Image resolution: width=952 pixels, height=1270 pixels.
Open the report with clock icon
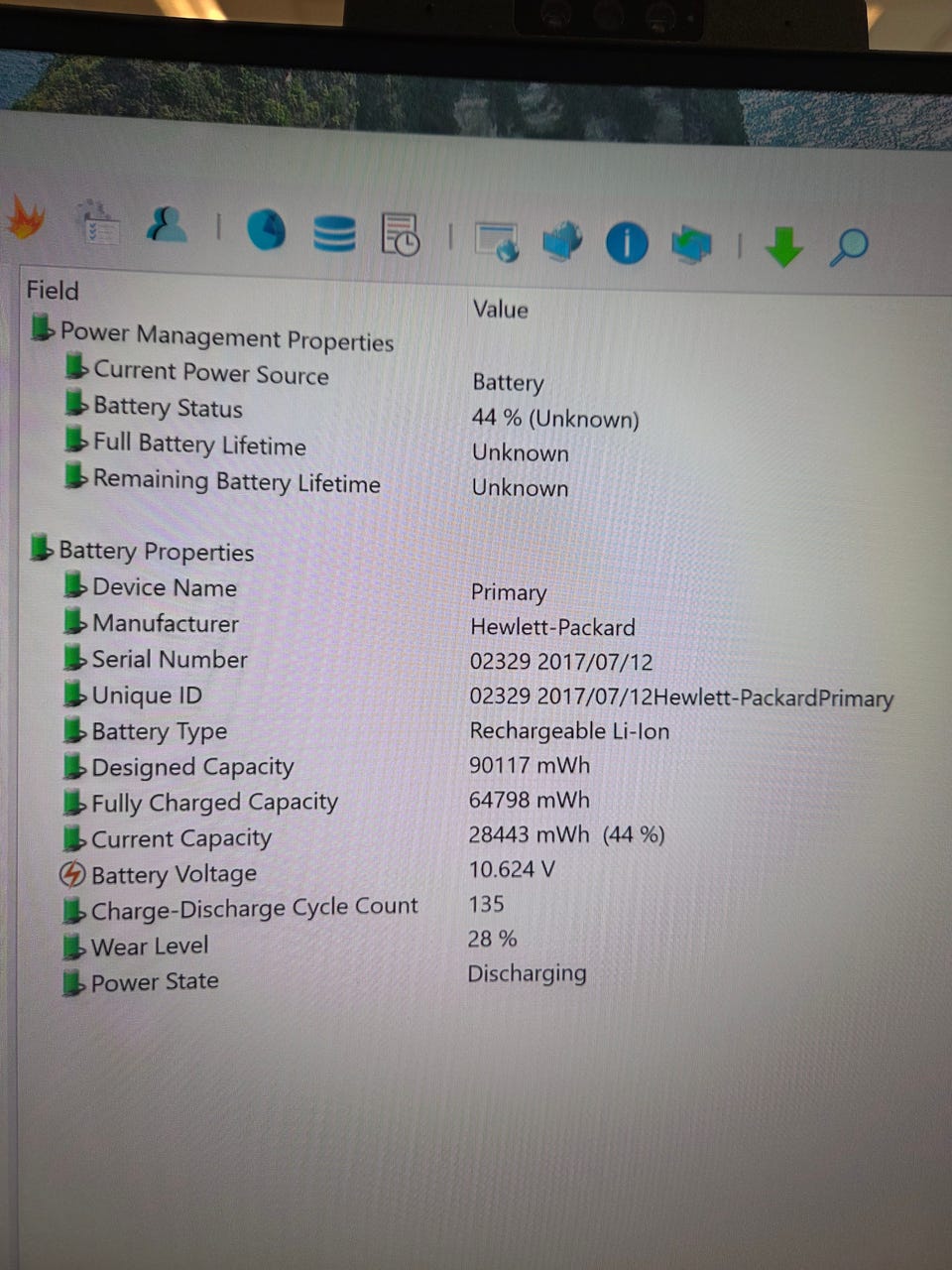pyautogui.click(x=401, y=234)
